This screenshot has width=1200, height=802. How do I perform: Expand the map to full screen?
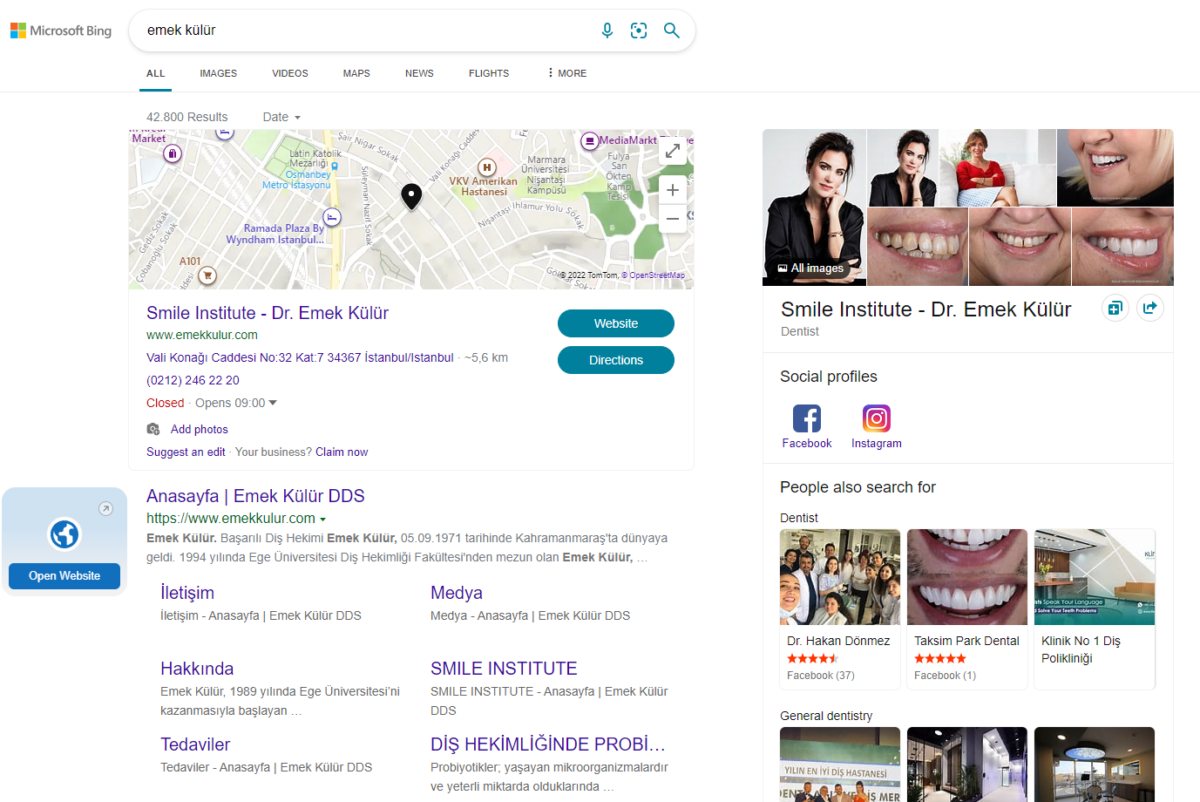point(673,151)
